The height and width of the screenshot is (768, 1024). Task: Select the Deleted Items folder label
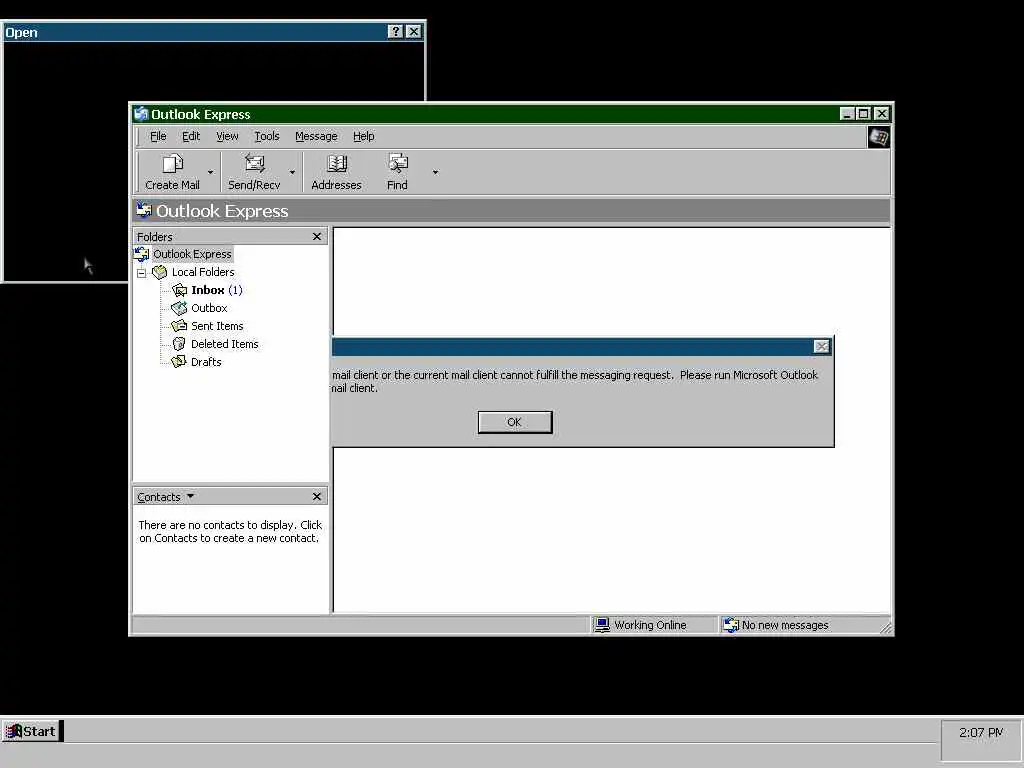tap(225, 344)
